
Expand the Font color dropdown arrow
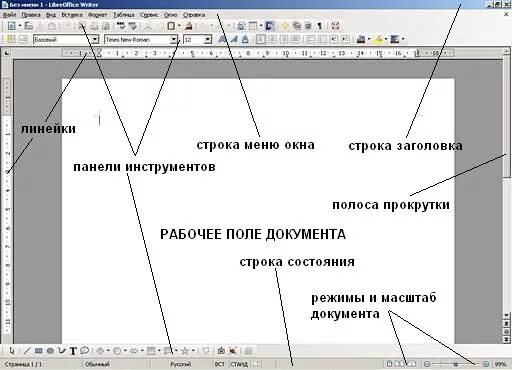[369, 39]
